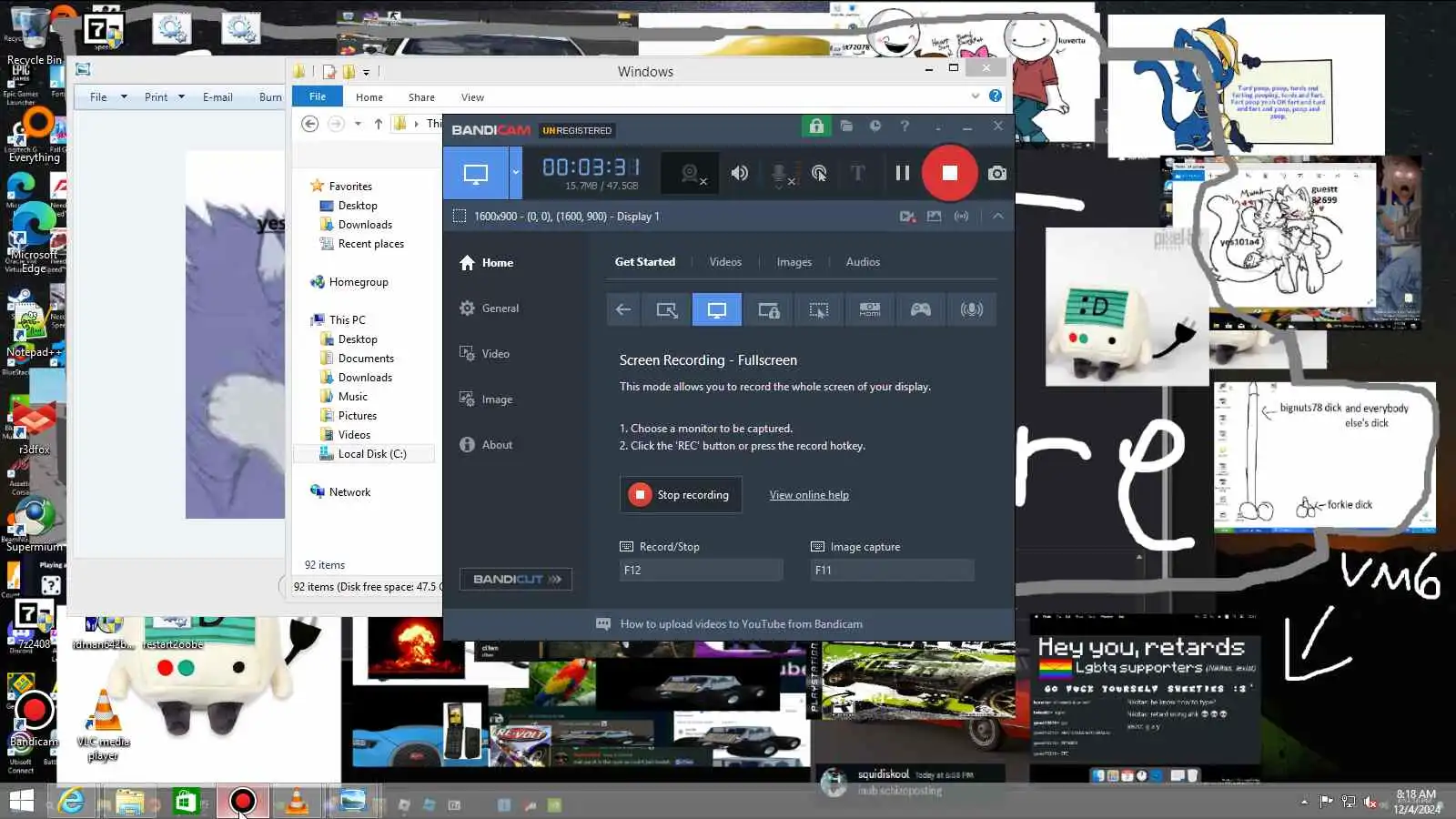The height and width of the screenshot is (819, 1456).
Task: Open the View ribbon tab in Explorer
Action: (472, 97)
